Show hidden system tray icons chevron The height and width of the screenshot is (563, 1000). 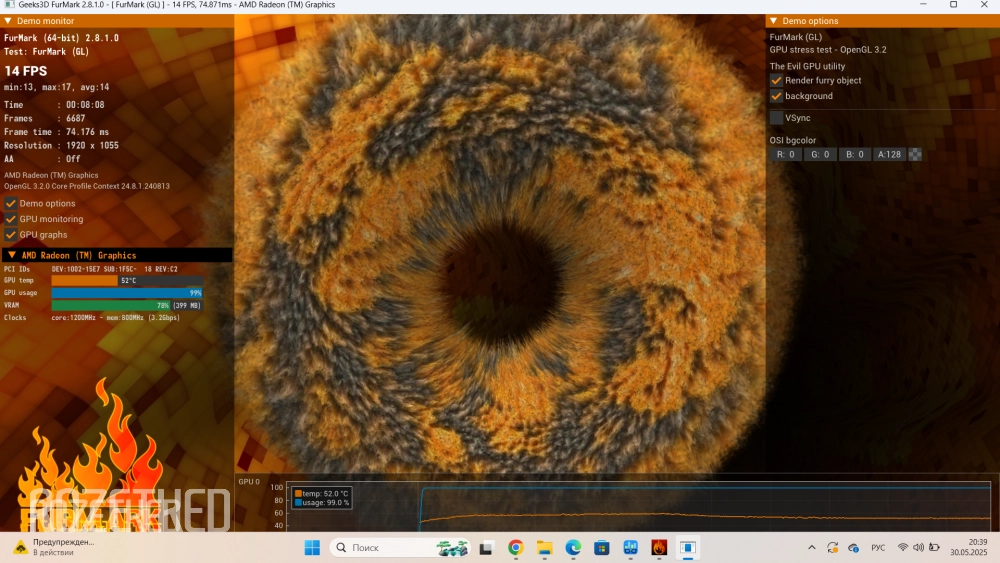pos(812,548)
